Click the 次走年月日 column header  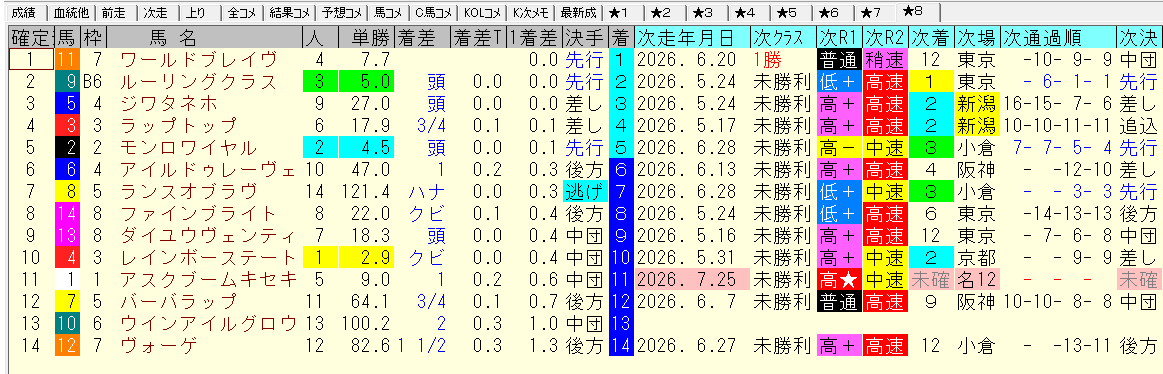coord(691,38)
